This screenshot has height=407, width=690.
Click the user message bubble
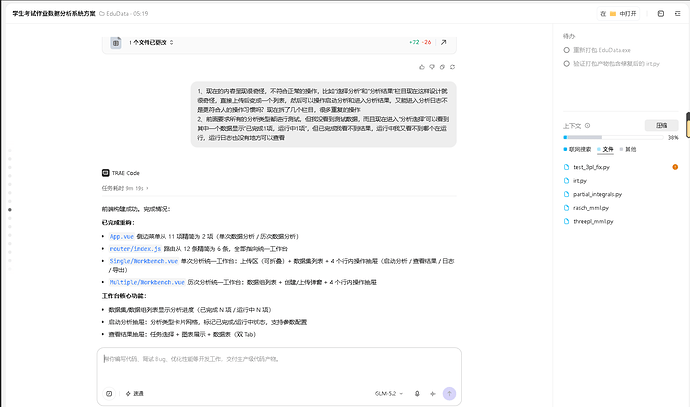(323, 114)
